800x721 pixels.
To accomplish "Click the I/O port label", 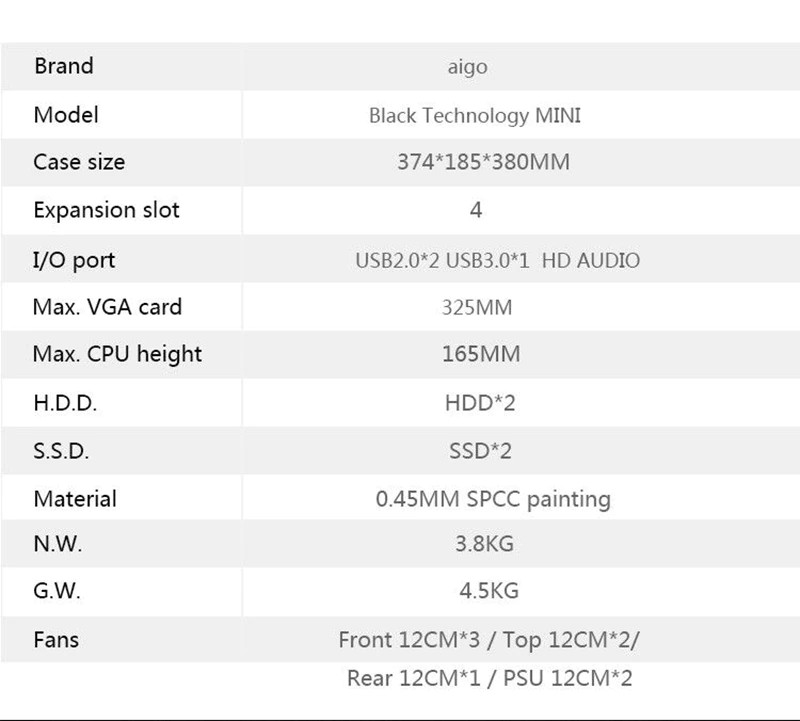I will pyautogui.click(x=74, y=260).
